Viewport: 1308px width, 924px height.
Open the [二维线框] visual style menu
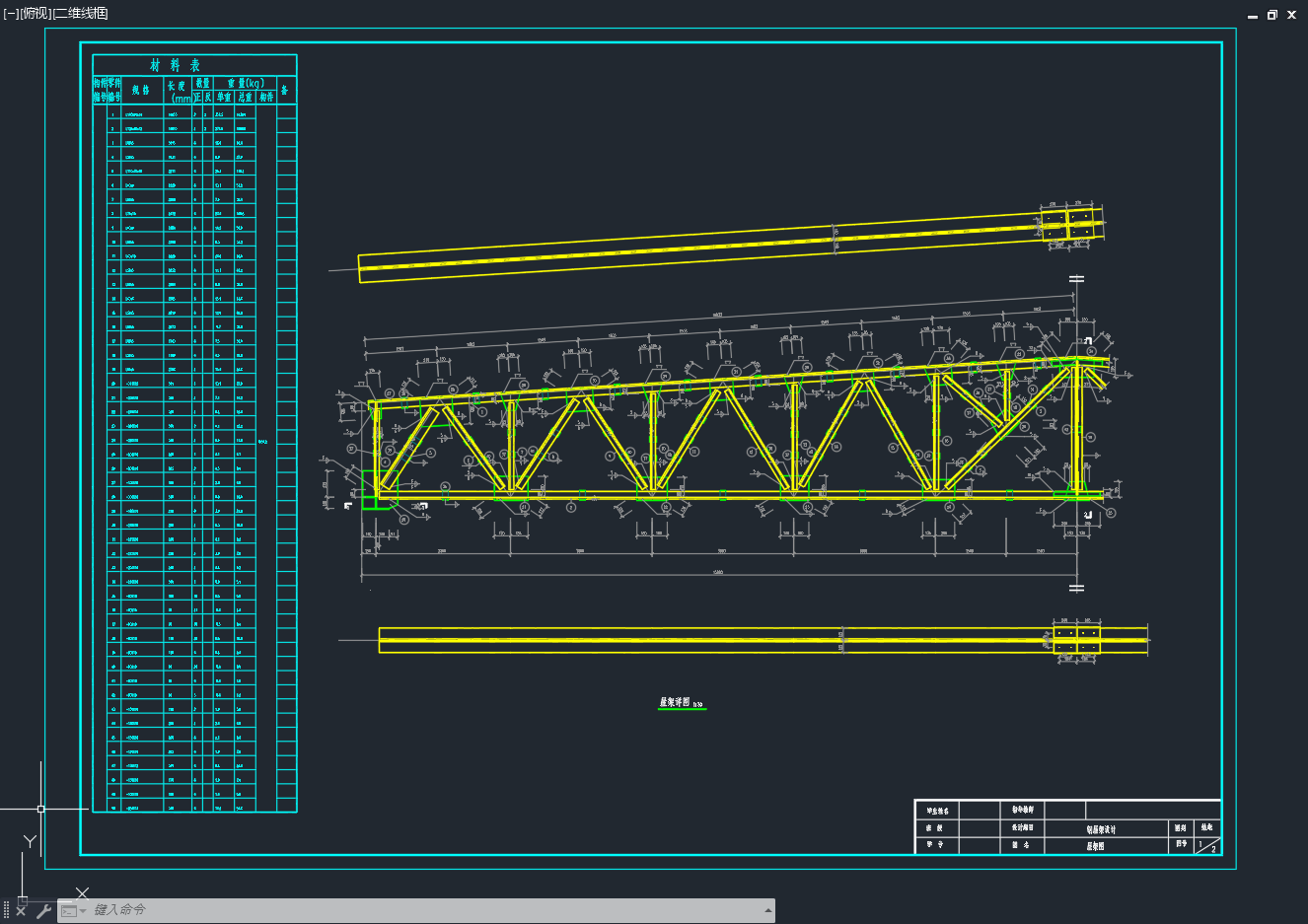80,13
